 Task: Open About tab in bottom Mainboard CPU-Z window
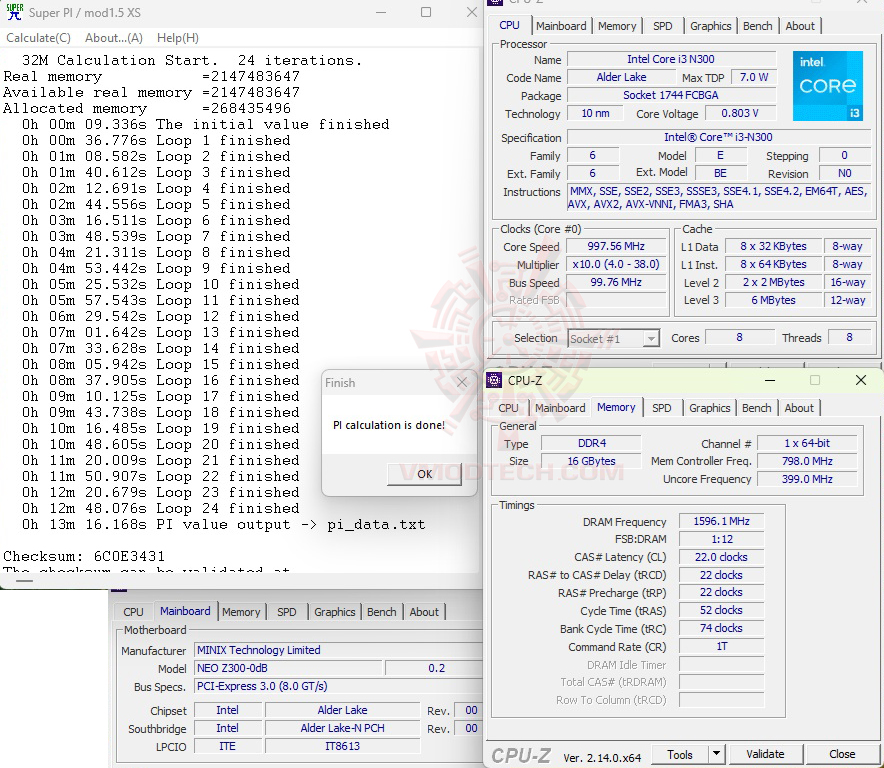[x=424, y=612]
